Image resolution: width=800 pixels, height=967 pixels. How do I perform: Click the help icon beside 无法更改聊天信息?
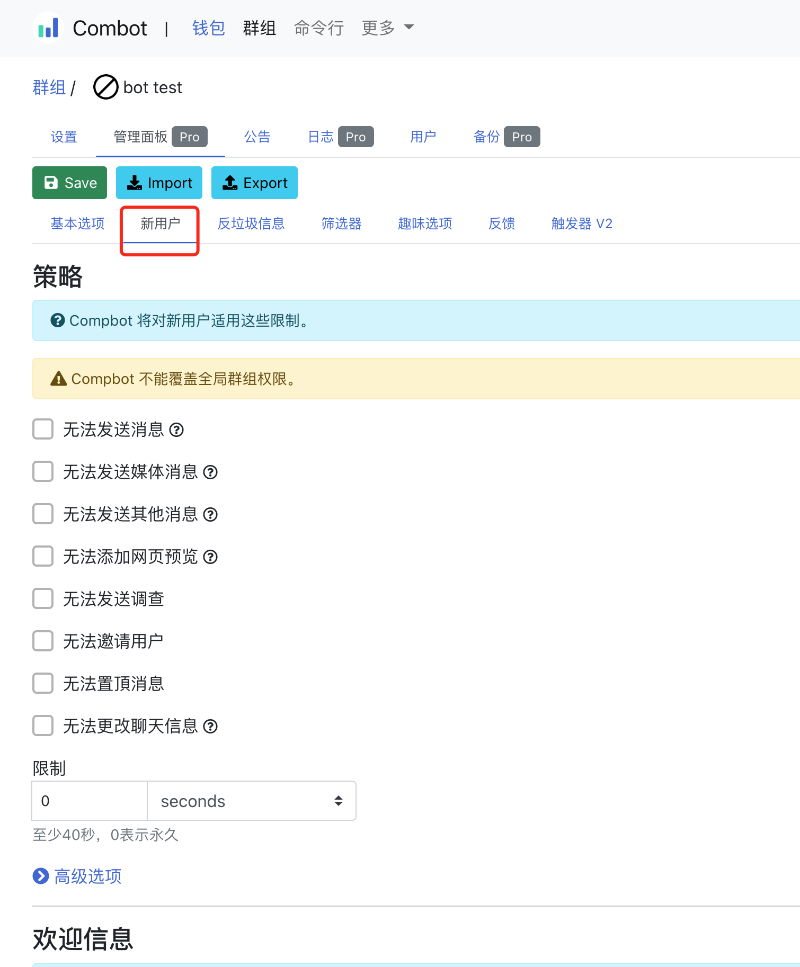210,726
